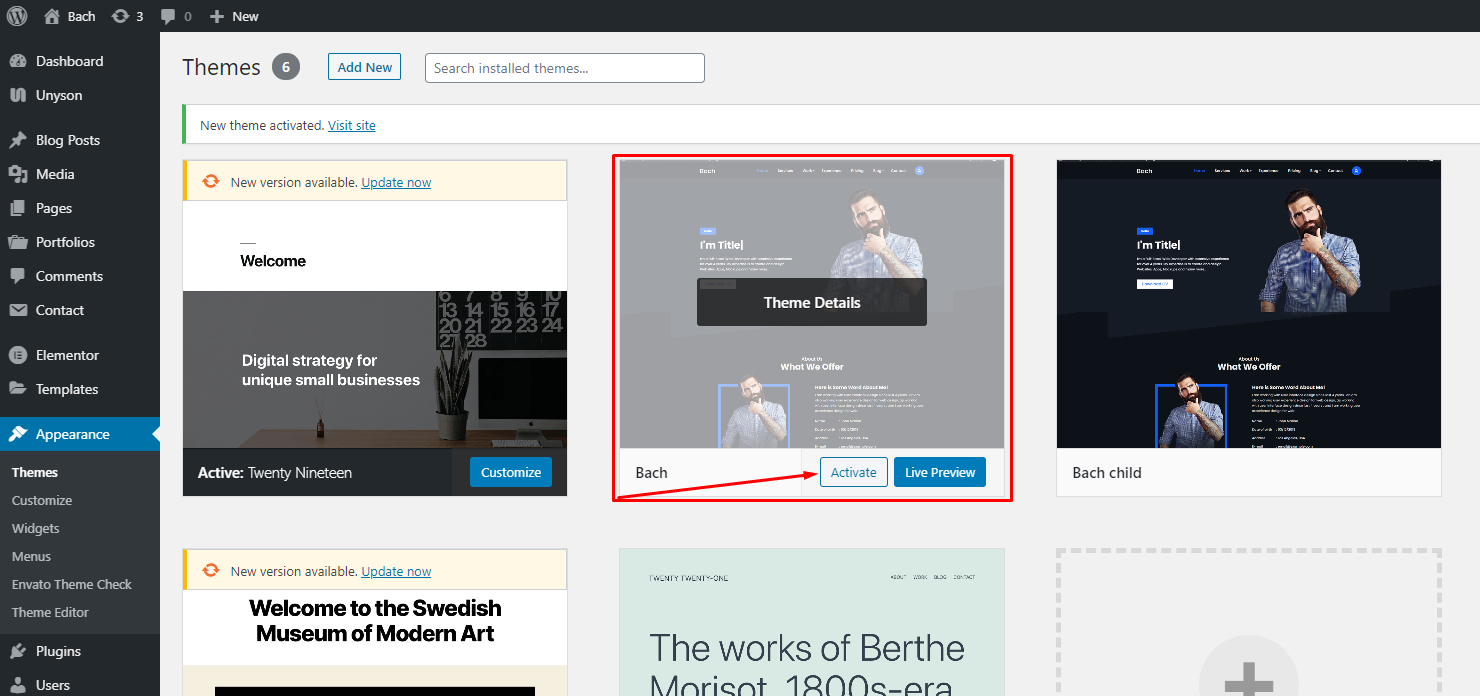Click Live Preview for Bach theme

point(940,472)
